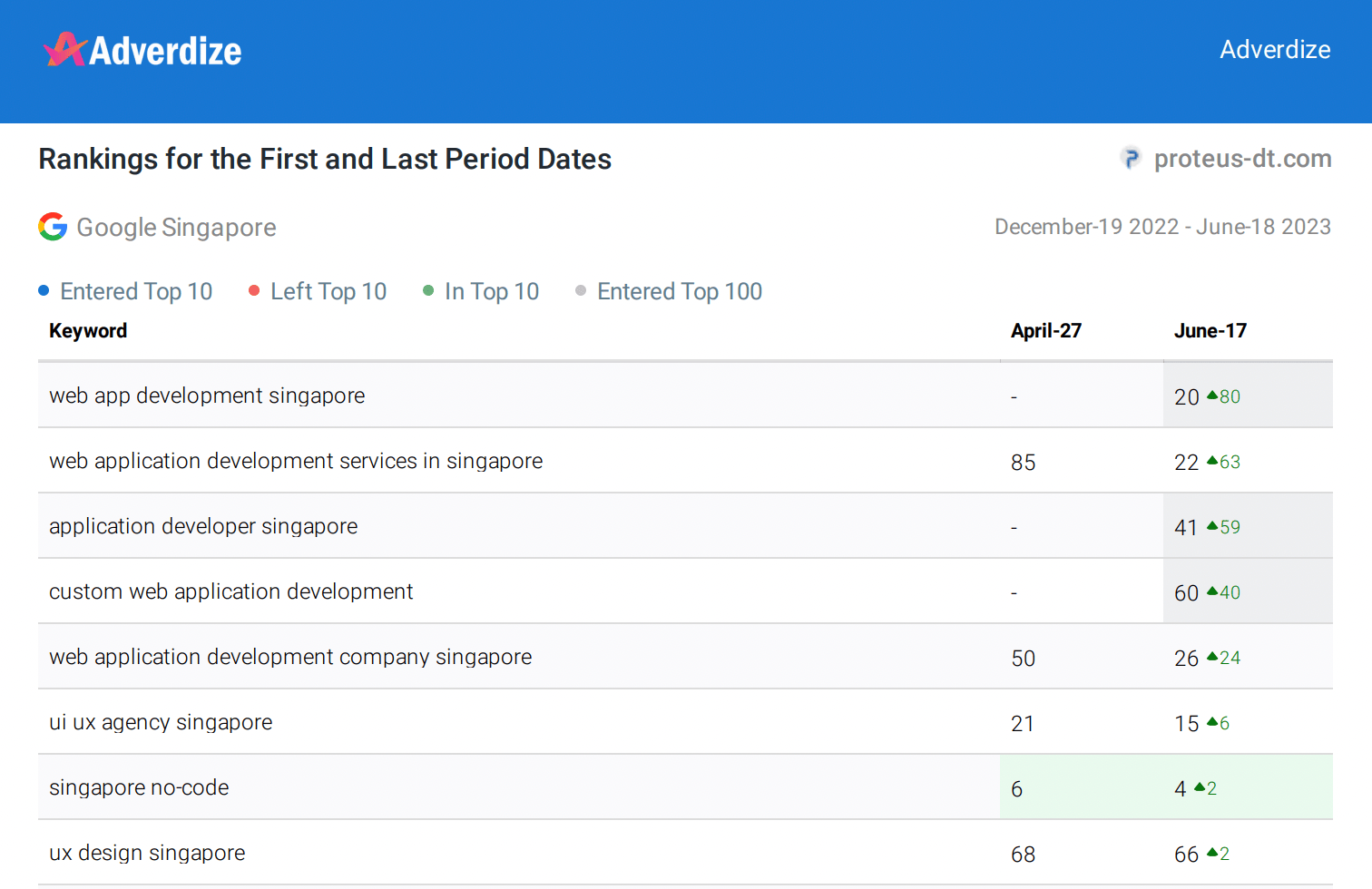Click the Google G logo icon

click(x=53, y=227)
